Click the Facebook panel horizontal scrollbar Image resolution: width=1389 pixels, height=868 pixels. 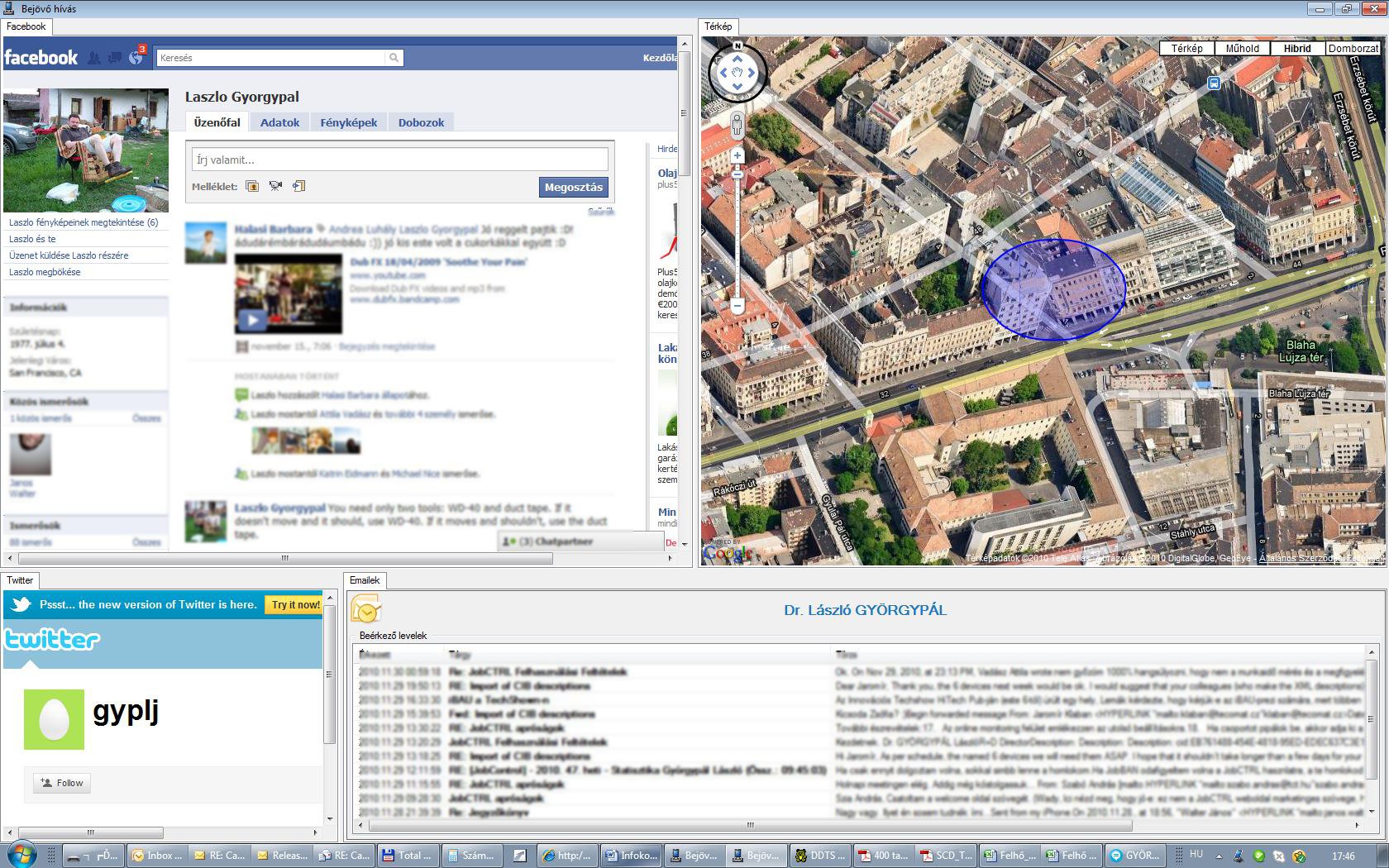[x=284, y=559]
